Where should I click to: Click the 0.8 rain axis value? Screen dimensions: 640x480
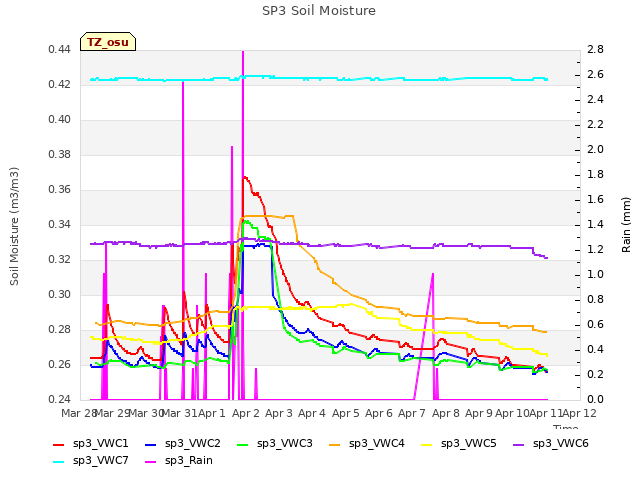[595, 300]
